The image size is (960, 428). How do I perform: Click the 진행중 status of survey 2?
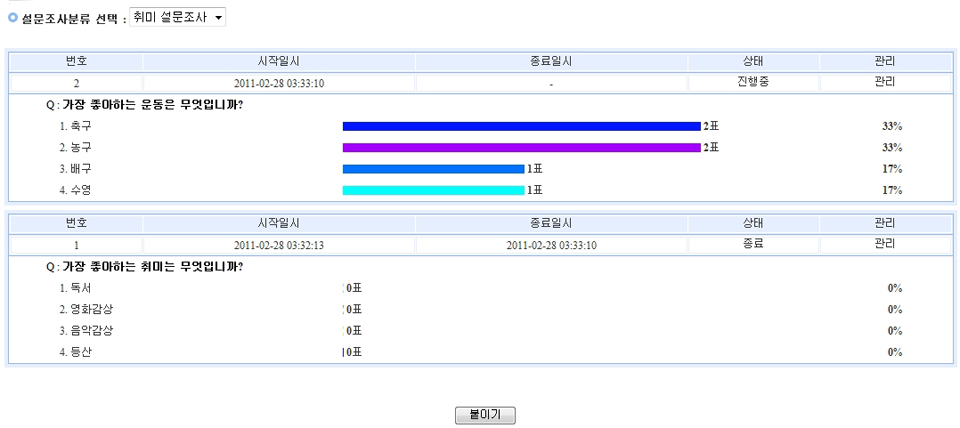tap(753, 81)
